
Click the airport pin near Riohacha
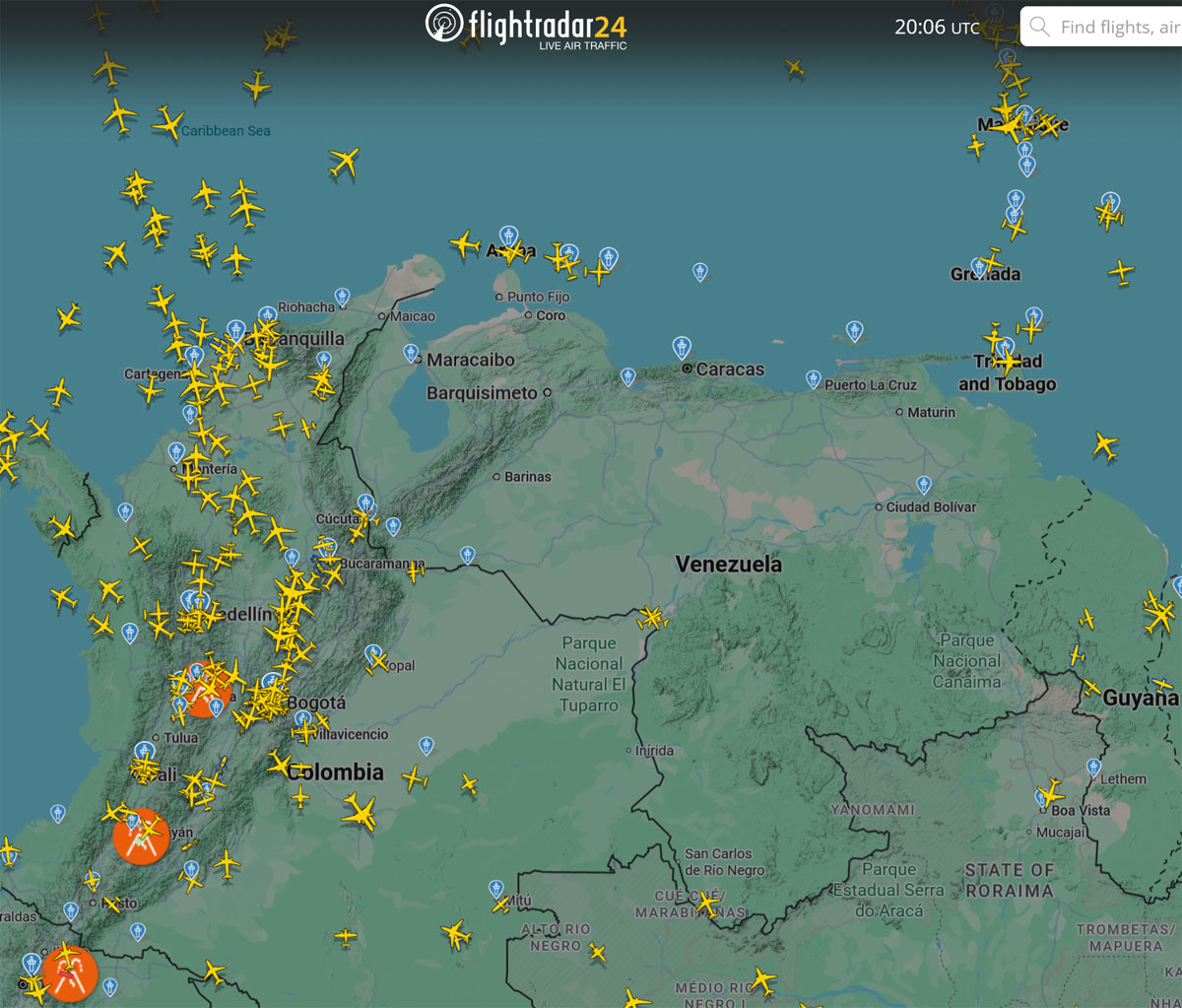coord(342,297)
